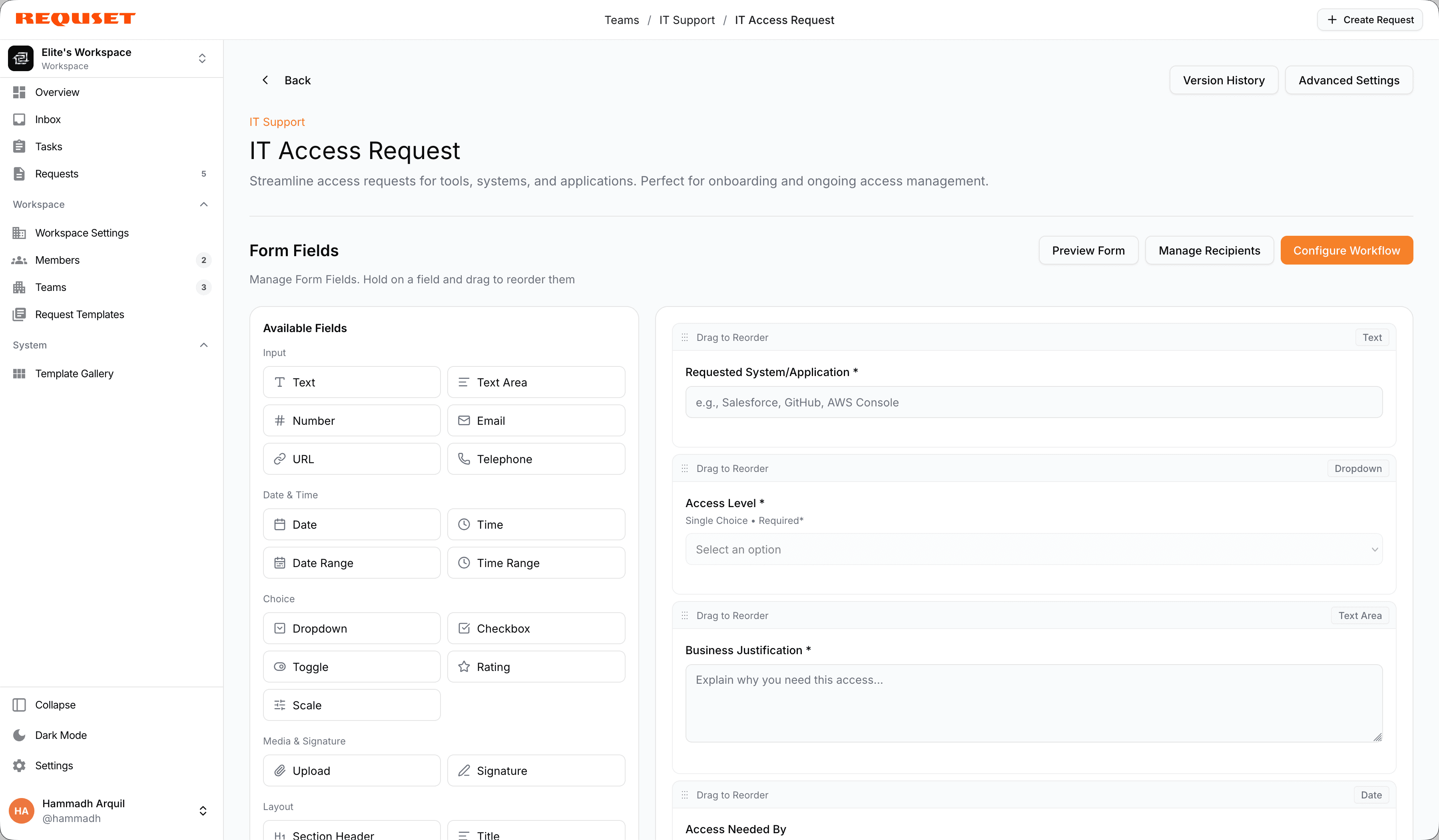
Task: Enable Dark Mode
Action: [x=60, y=735]
